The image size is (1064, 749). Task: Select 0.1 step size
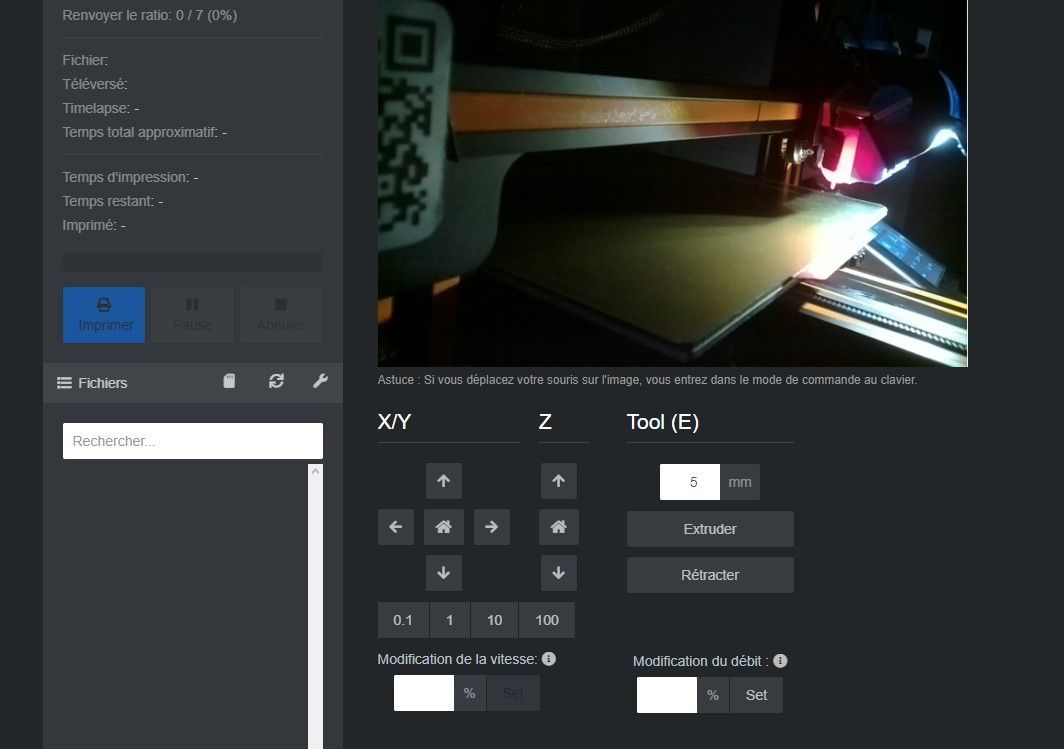click(403, 620)
